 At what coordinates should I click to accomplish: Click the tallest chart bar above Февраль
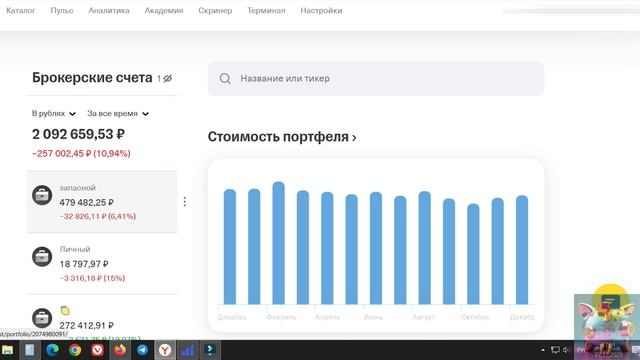click(278, 243)
